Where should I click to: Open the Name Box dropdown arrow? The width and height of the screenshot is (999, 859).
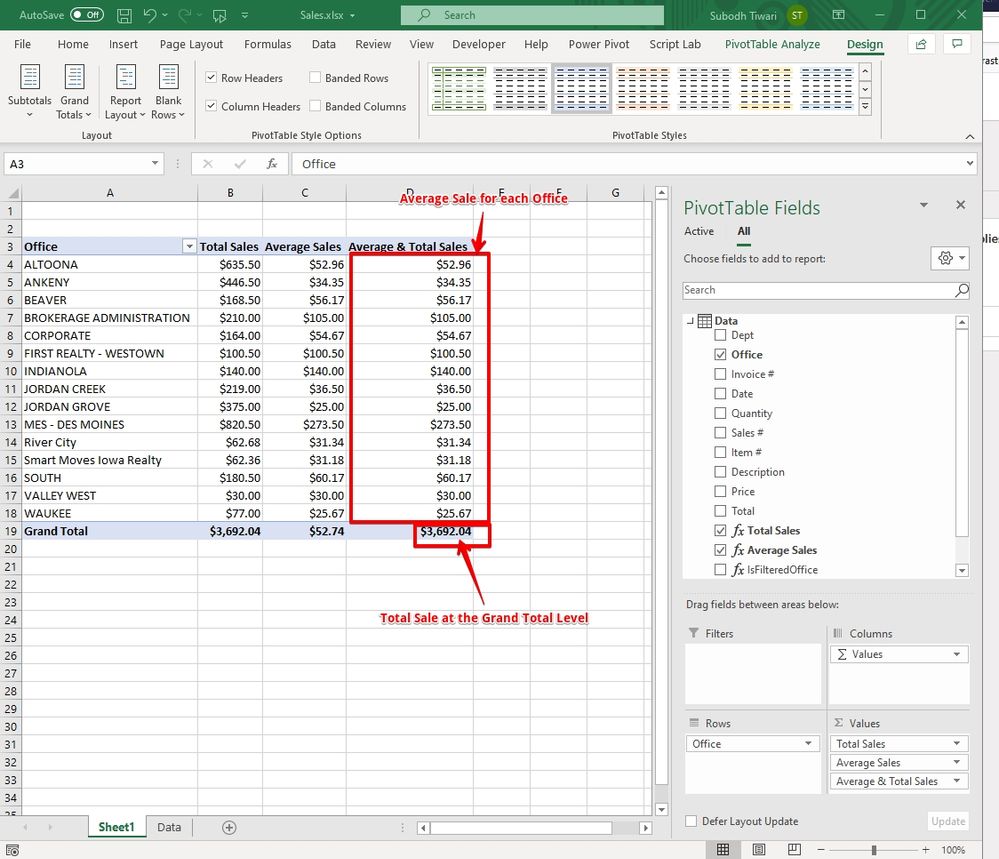pos(155,164)
